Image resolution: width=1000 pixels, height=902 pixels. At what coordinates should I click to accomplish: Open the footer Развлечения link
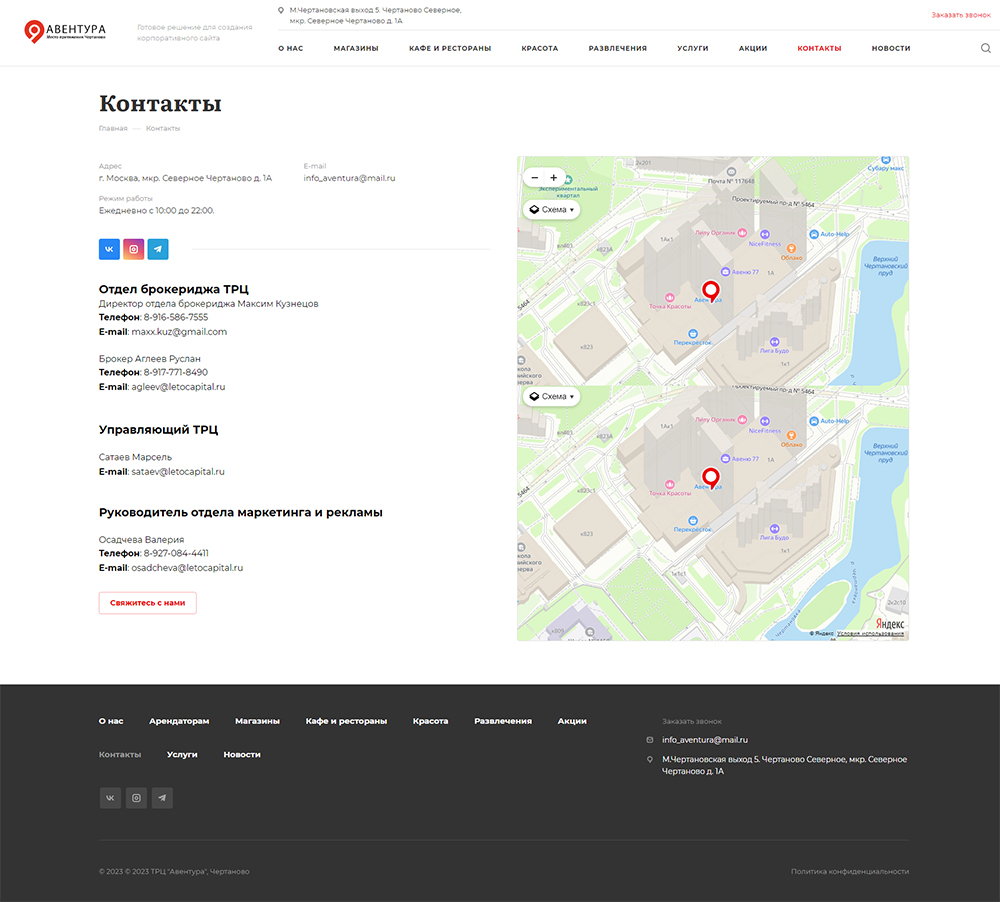tap(503, 721)
